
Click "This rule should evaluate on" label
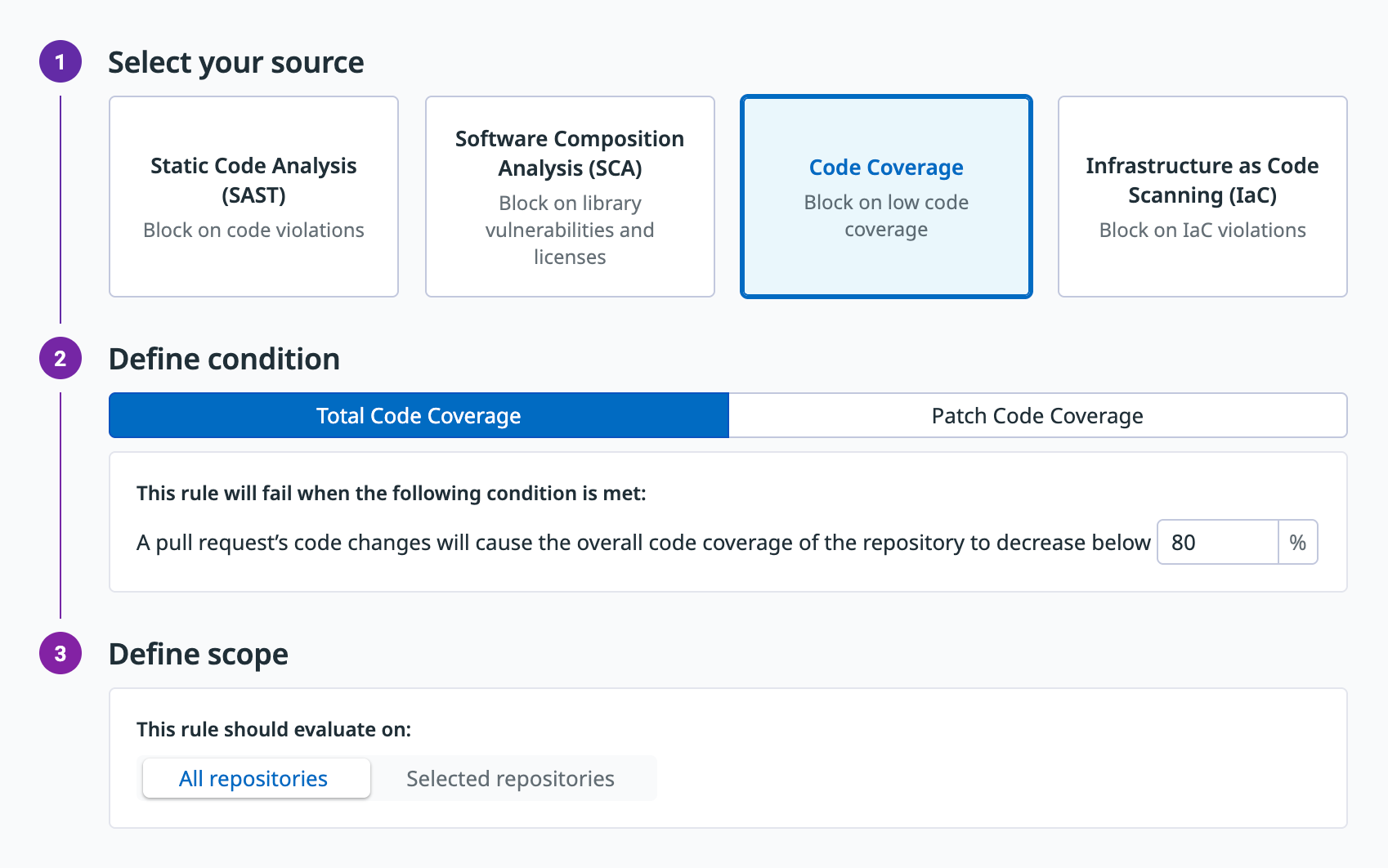click(274, 730)
